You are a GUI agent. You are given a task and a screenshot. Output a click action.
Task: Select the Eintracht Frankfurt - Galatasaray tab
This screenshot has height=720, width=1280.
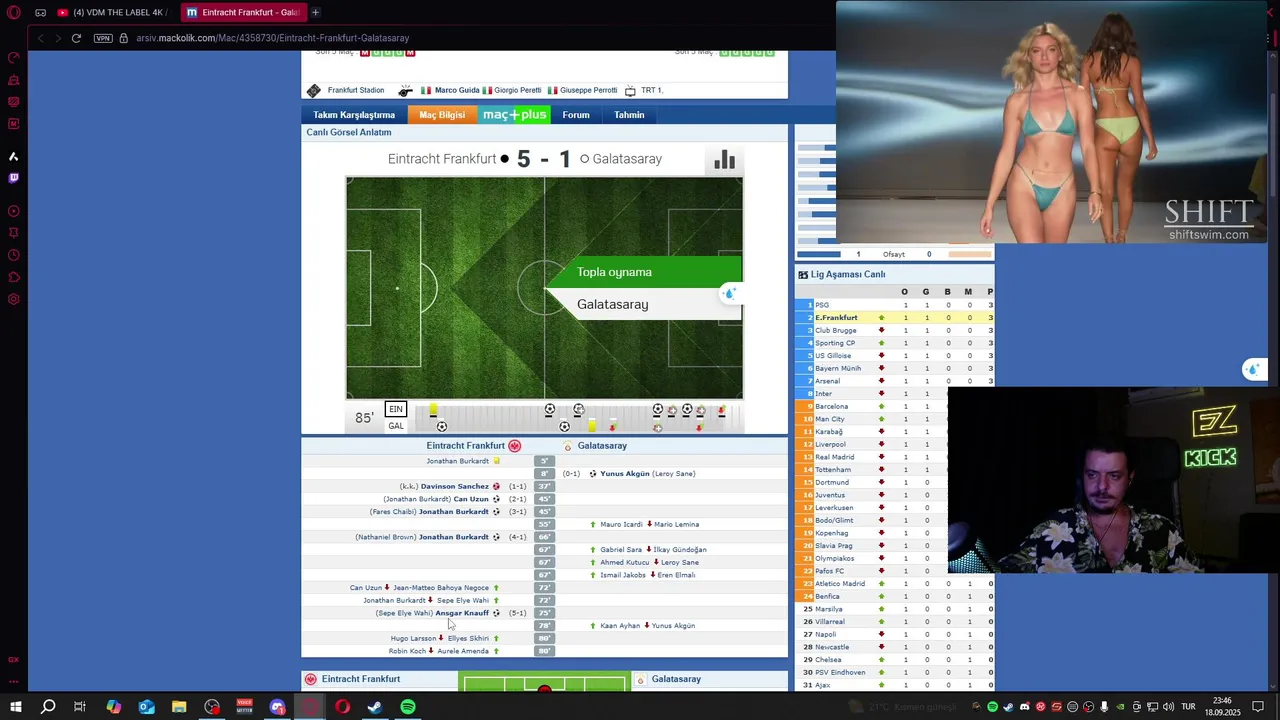pos(243,12)
